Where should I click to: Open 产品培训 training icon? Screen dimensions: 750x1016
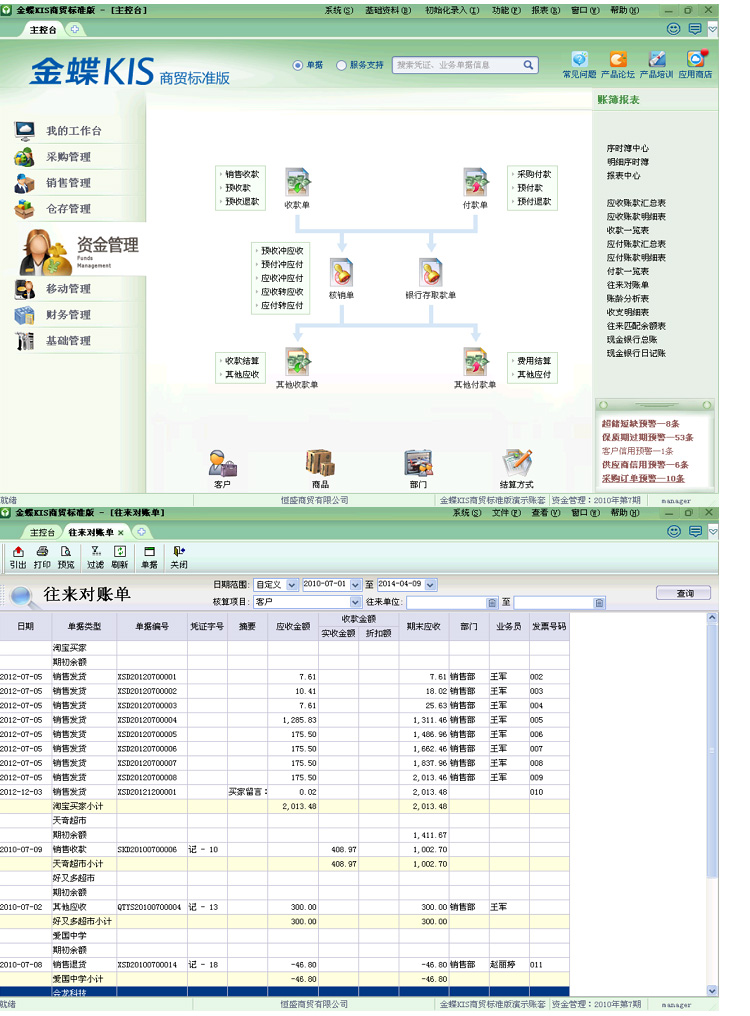pyautogui.click(x=657, y=60)
